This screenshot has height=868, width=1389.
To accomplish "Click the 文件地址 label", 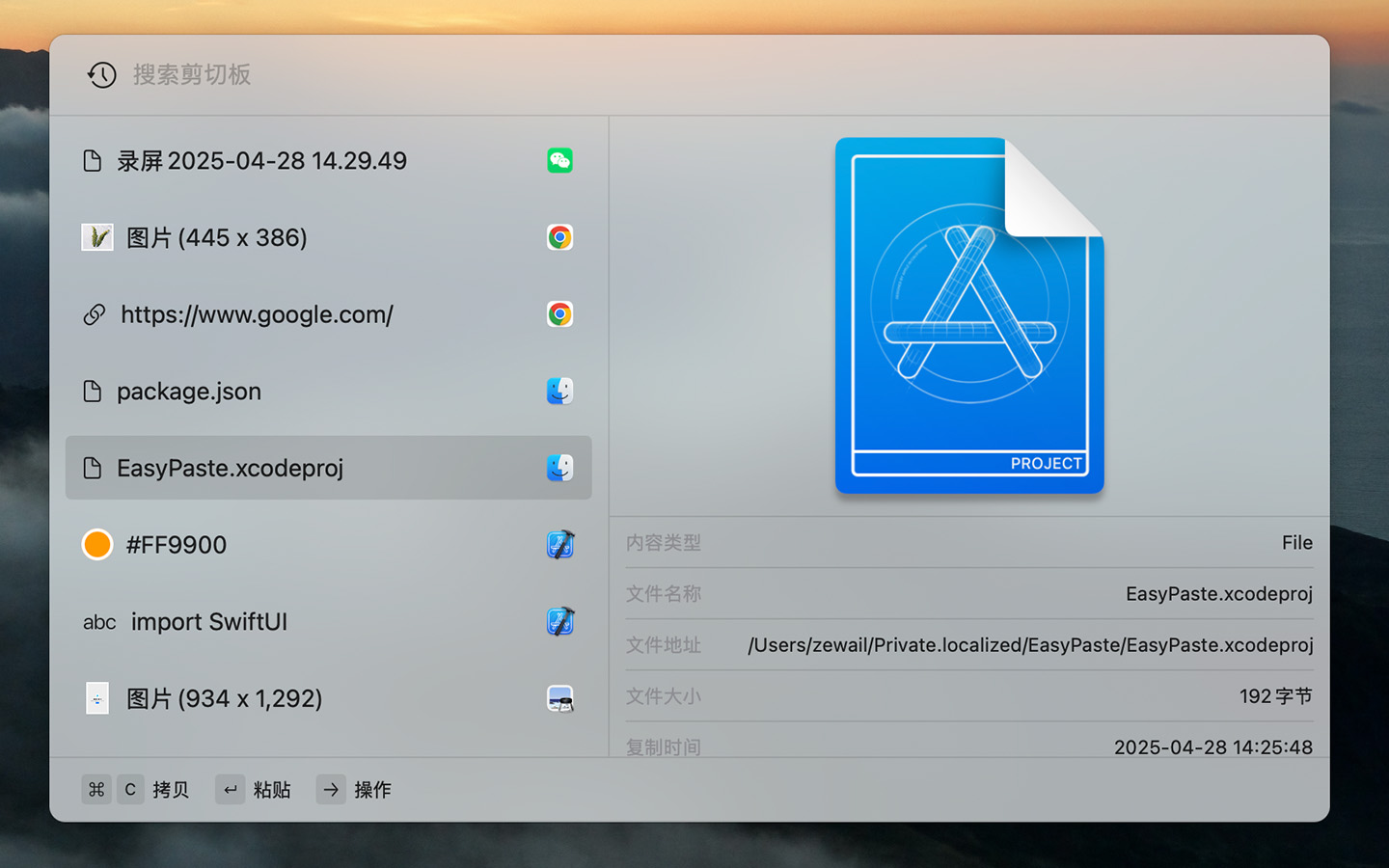I will coord(663,645).
